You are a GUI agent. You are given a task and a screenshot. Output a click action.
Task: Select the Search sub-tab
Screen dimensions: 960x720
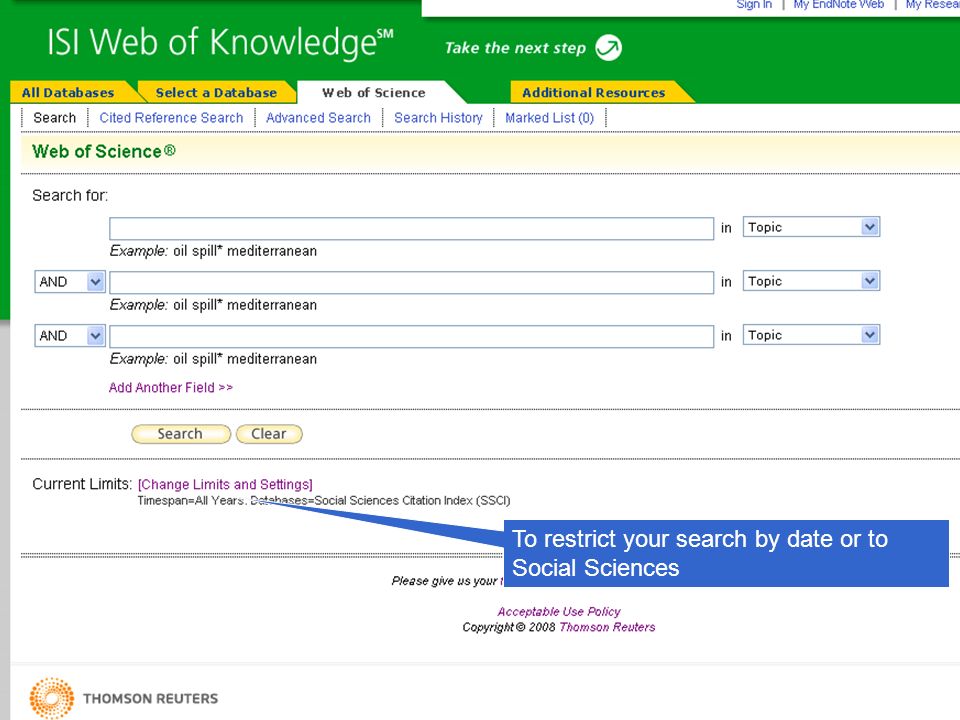point(54,118)
